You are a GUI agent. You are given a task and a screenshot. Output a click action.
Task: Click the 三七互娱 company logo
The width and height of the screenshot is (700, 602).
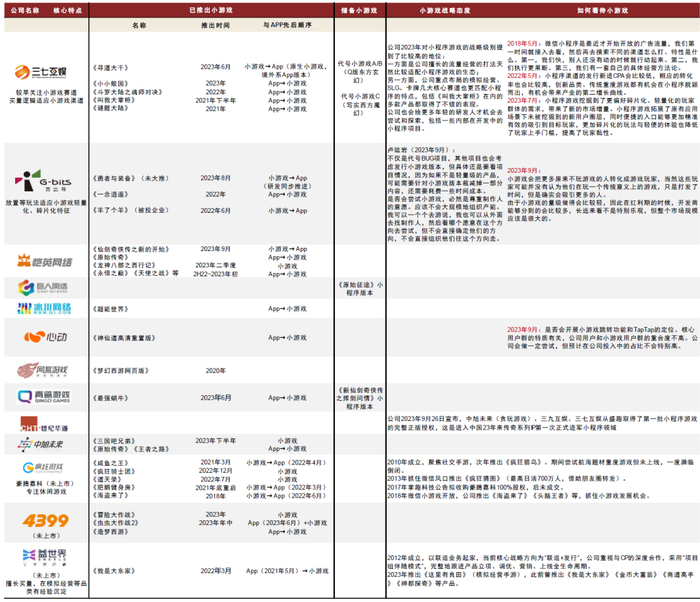(x=41, y=71)
